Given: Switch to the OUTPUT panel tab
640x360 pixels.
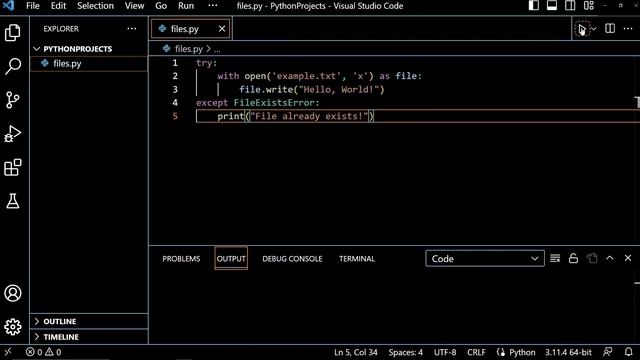Looking at the screenshot, I should pyautogui.click(x=231, y=259).
